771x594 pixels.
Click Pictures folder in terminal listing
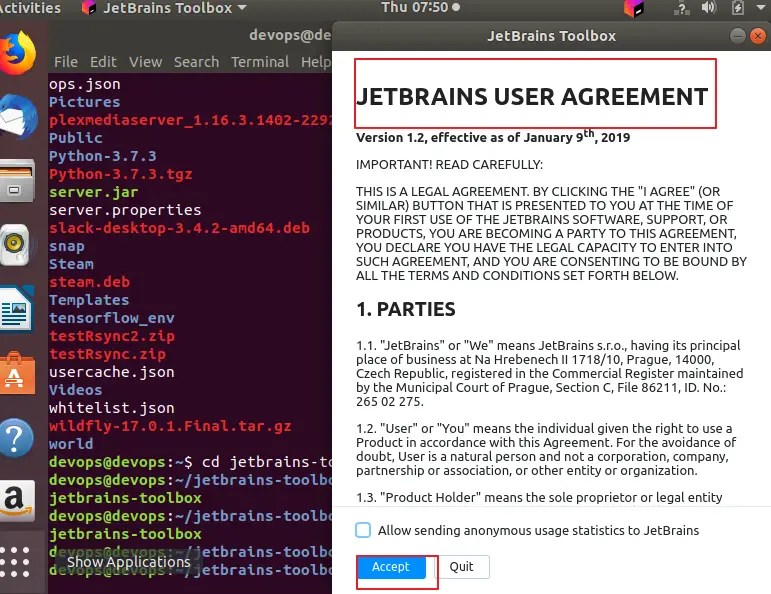[x=85, y=102]
